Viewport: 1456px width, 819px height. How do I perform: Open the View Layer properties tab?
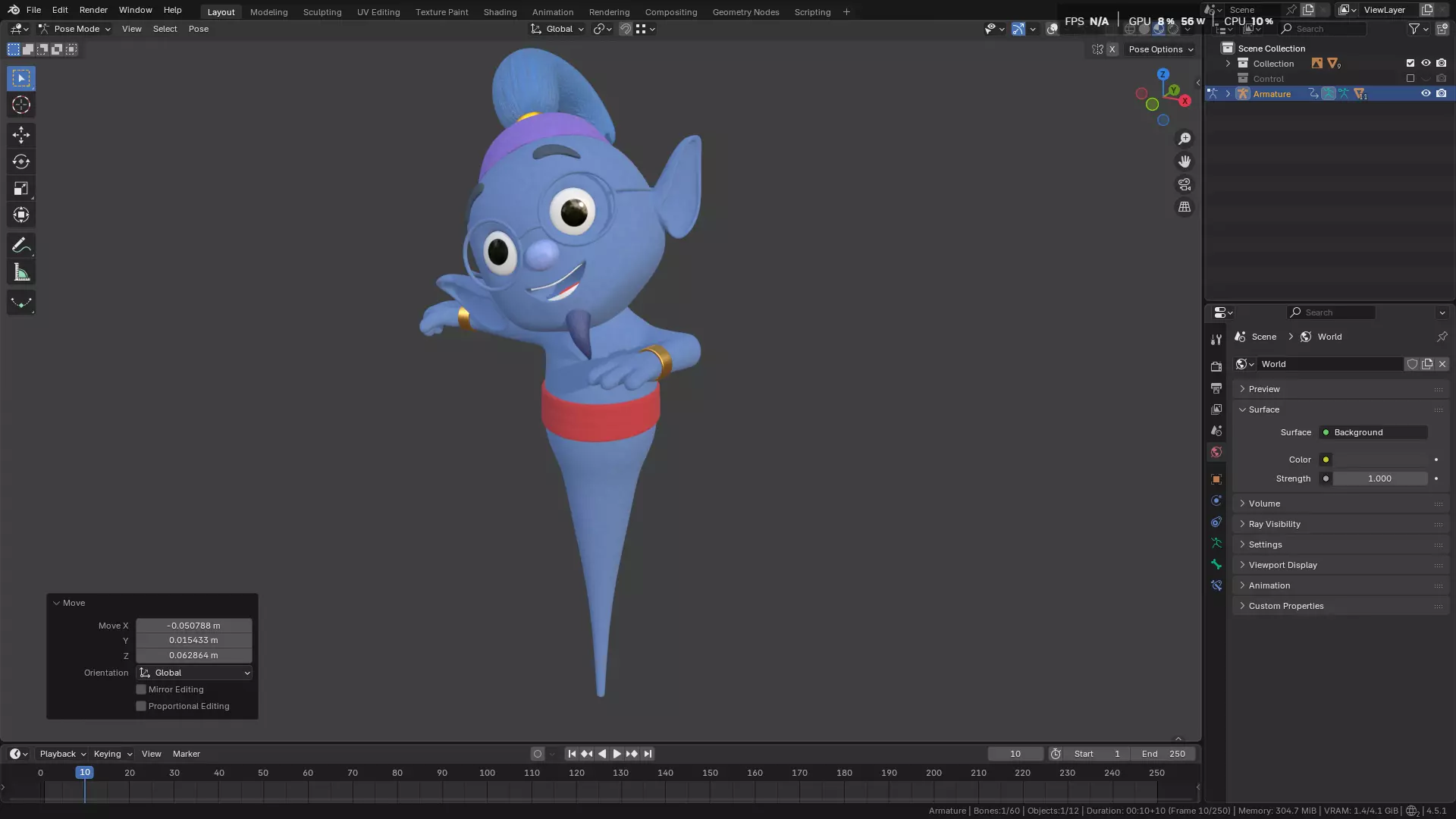click(1216, 409)
